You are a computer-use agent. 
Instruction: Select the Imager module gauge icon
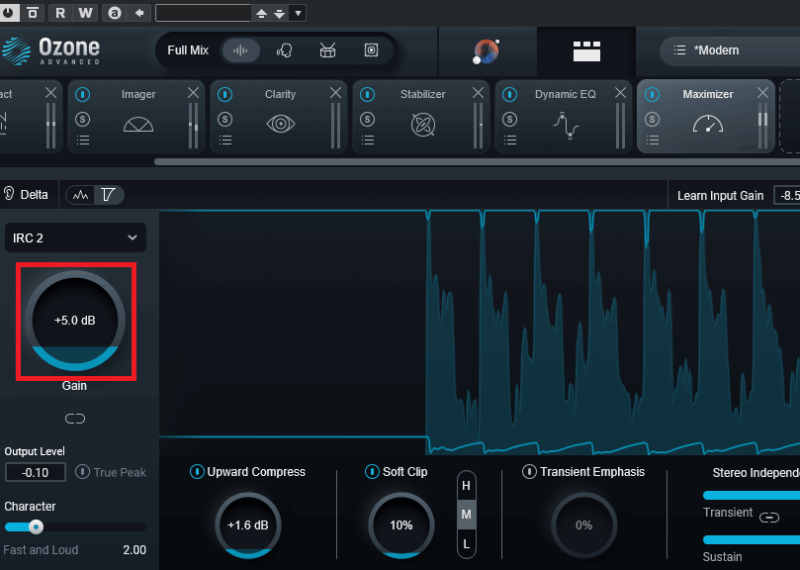pyautogui.click(x=138, y=125)
